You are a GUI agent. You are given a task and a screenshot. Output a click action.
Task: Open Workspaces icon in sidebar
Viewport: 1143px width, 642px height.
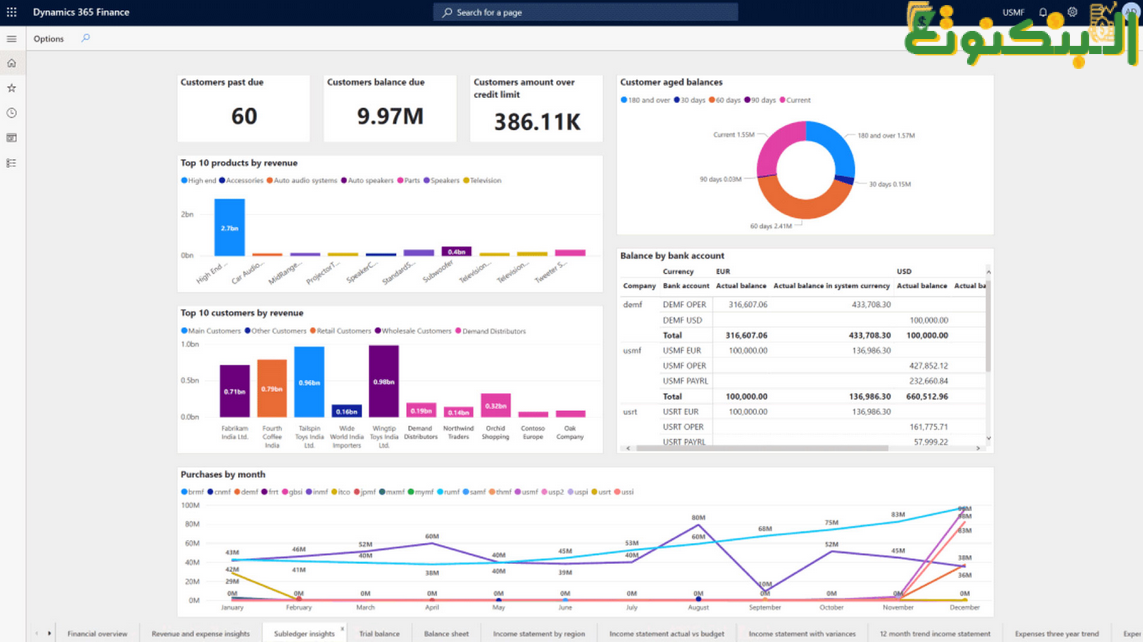tap(12, 138)
